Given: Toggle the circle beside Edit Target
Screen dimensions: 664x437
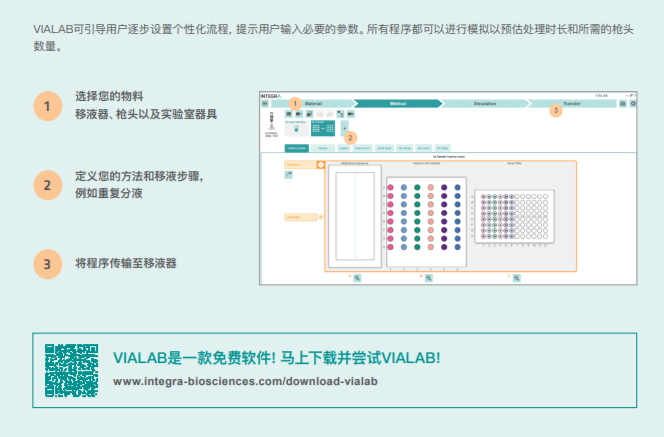Looking at the screenshot, I should tap(321, 217).
